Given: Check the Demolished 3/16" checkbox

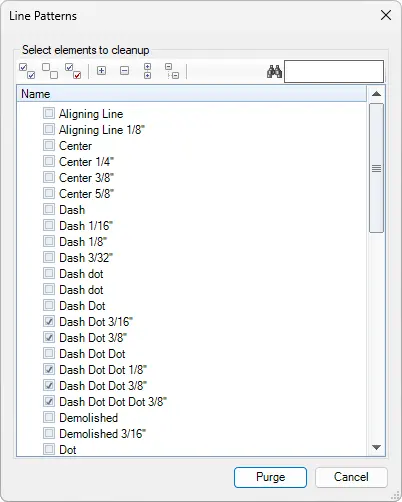Looking at the screenshot, I should coord(49,433).
